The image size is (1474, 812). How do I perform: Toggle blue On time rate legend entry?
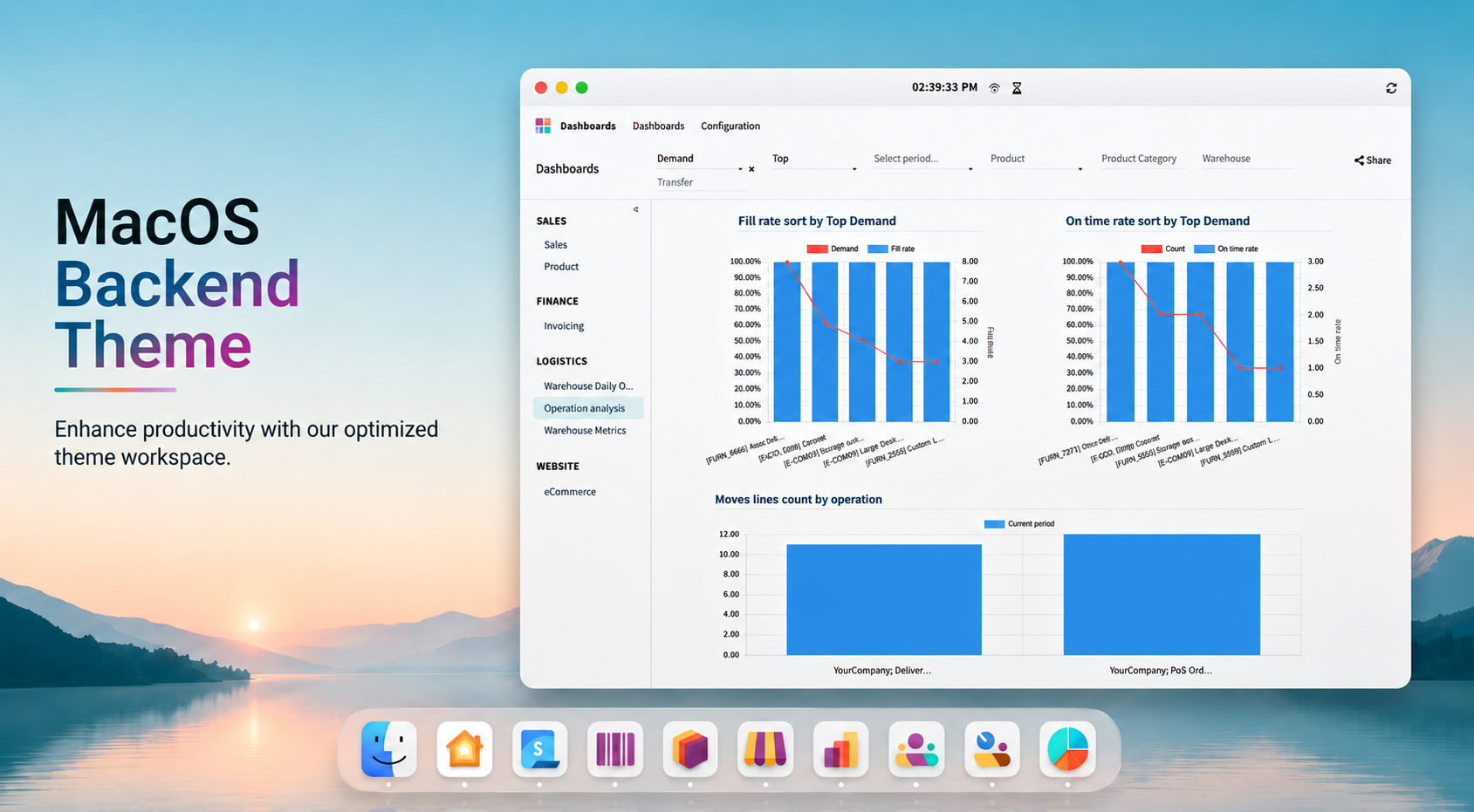tap(1226, 249)
